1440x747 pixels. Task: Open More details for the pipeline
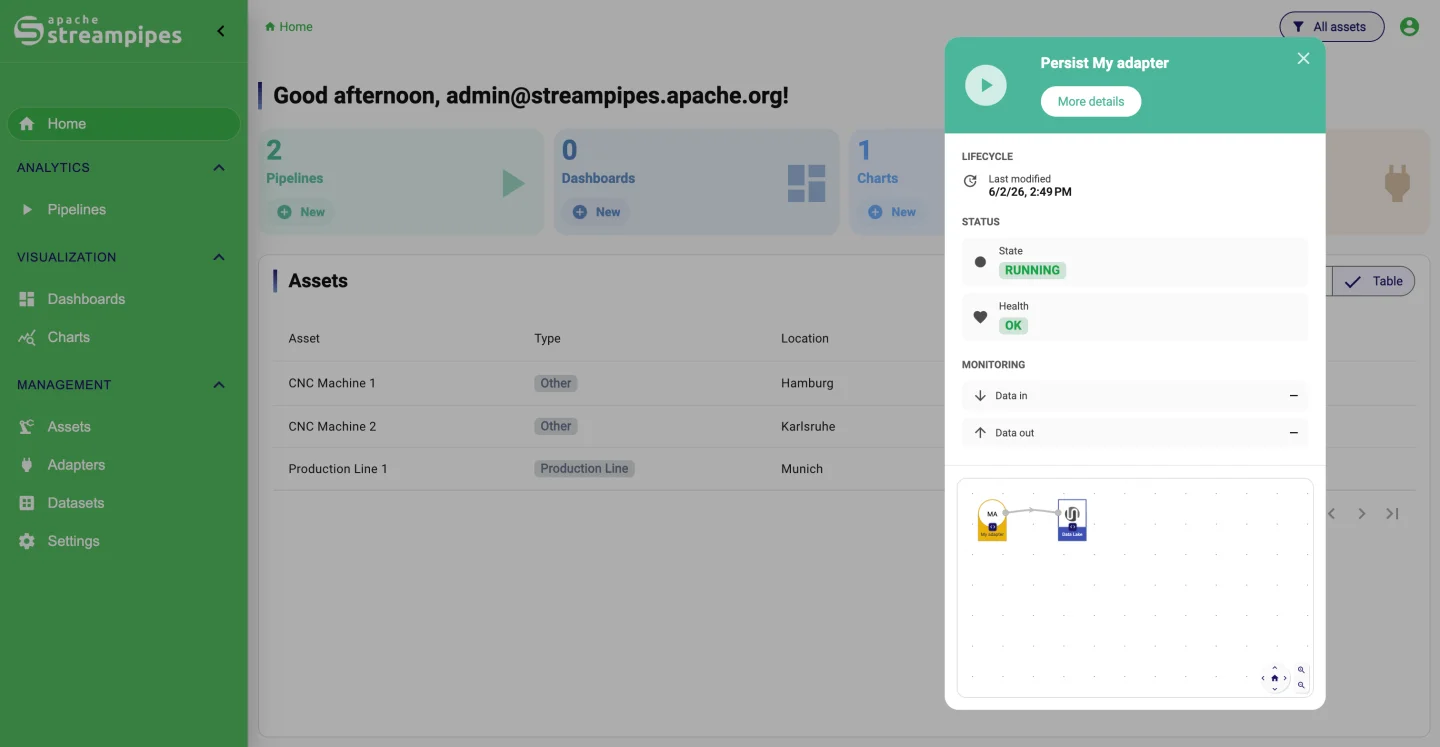[x=1091, y=101]
